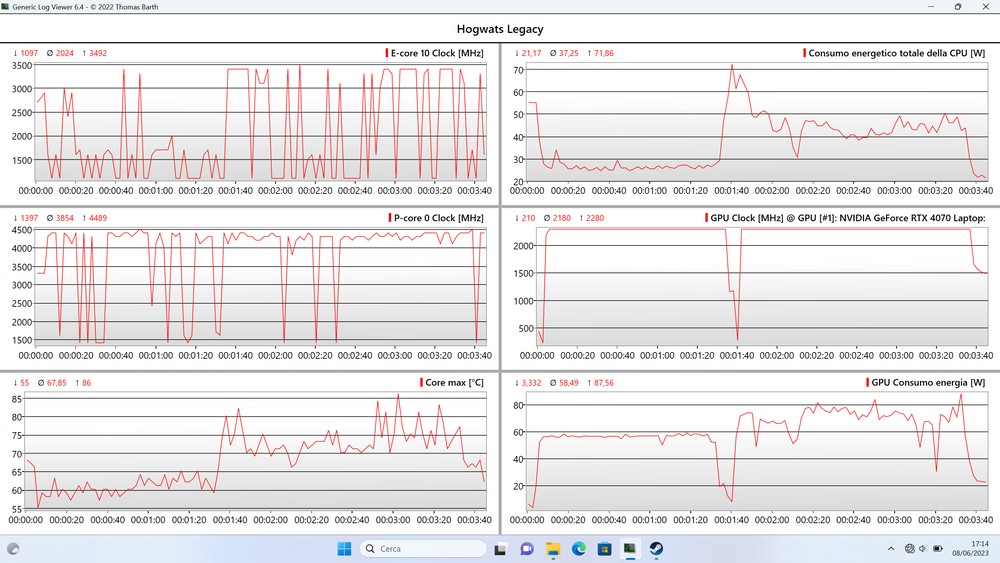Click E-core maximum value 3492

pyautogui.click(x=98, y=53)
